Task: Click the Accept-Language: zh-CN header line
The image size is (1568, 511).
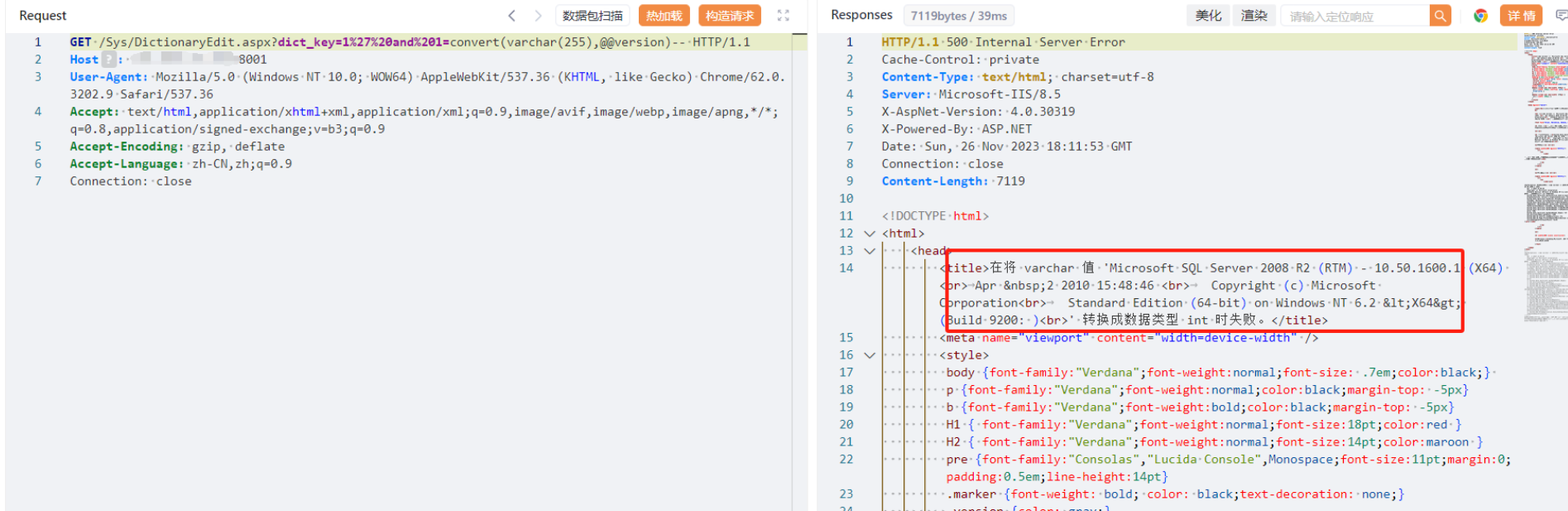Action: point(180,164)
